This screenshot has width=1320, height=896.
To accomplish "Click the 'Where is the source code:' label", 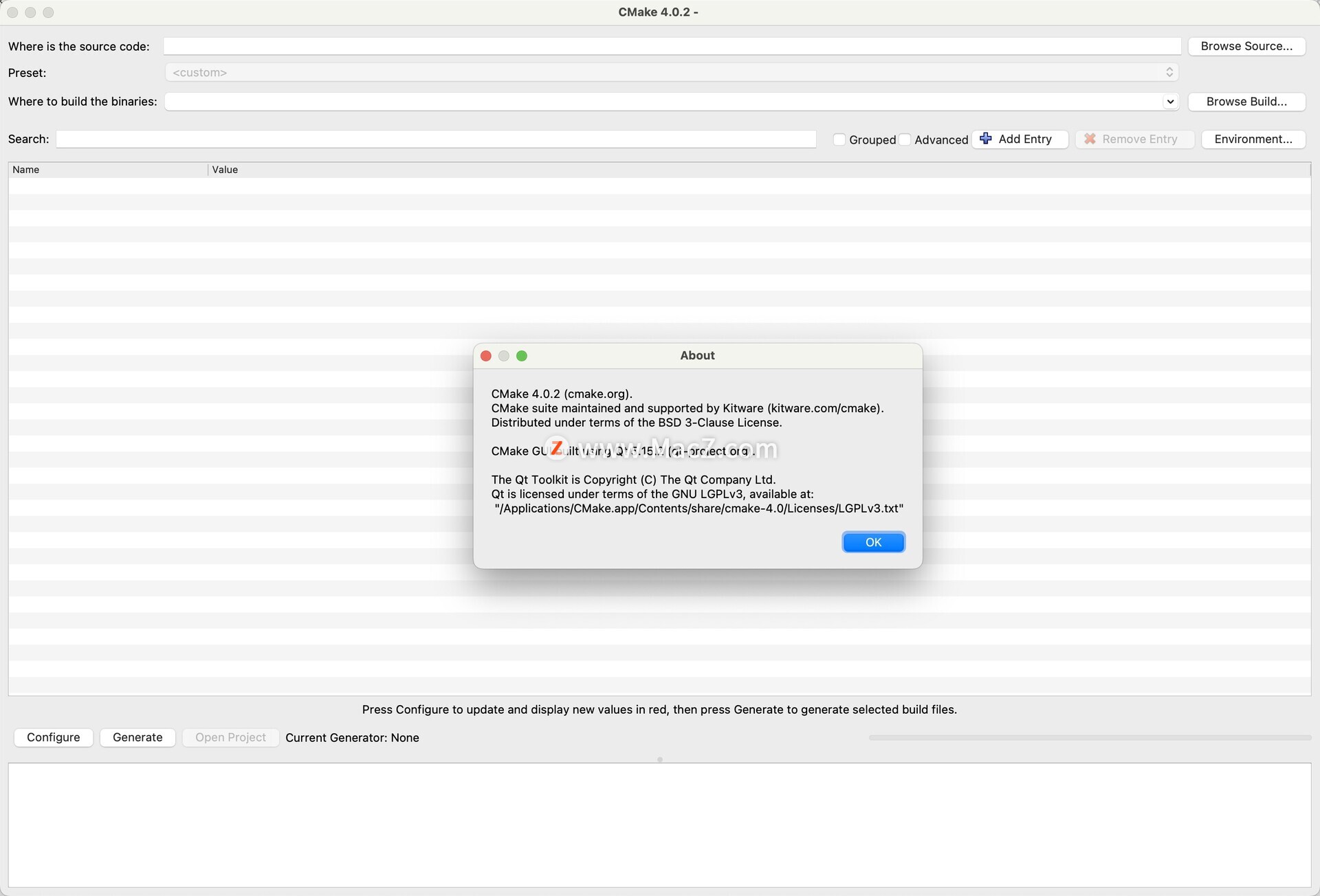I will [x=79, y=46].
